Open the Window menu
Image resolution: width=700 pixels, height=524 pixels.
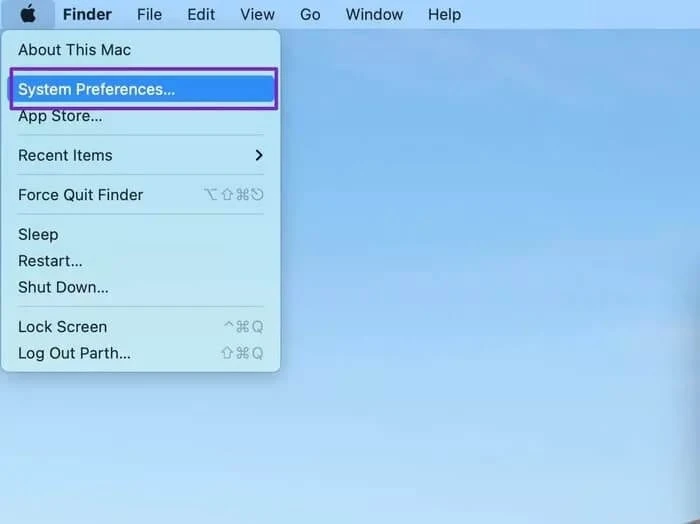coord(374,14)
